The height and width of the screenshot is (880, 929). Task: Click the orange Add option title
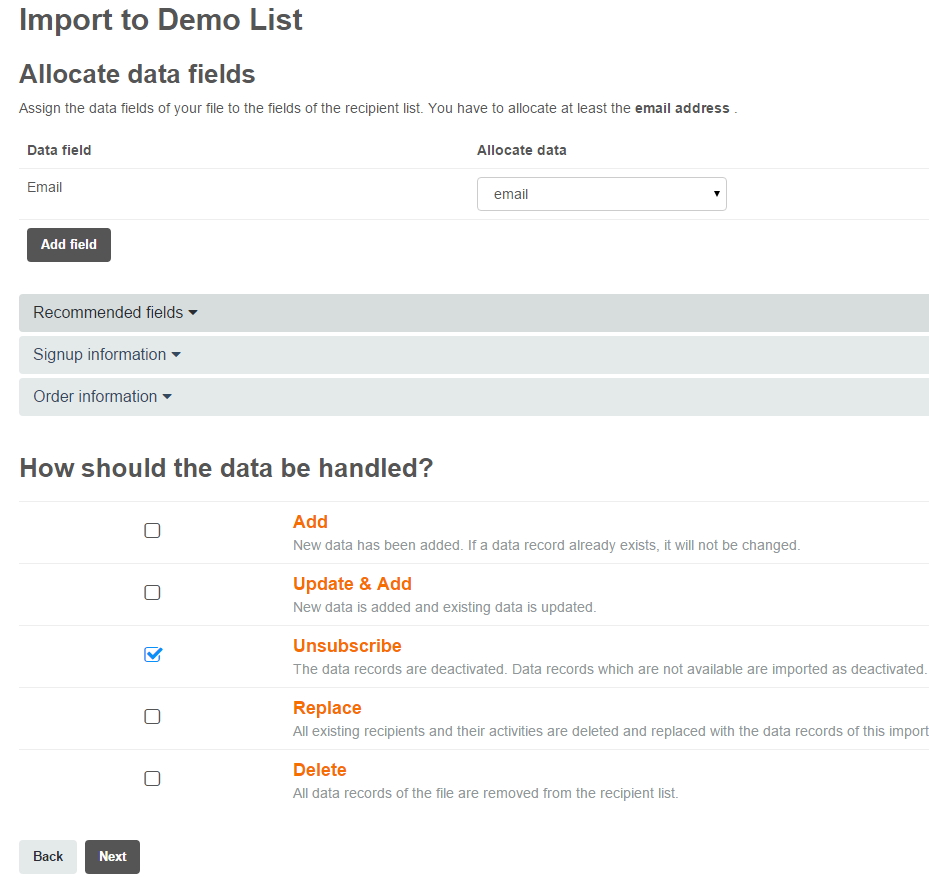310,522
